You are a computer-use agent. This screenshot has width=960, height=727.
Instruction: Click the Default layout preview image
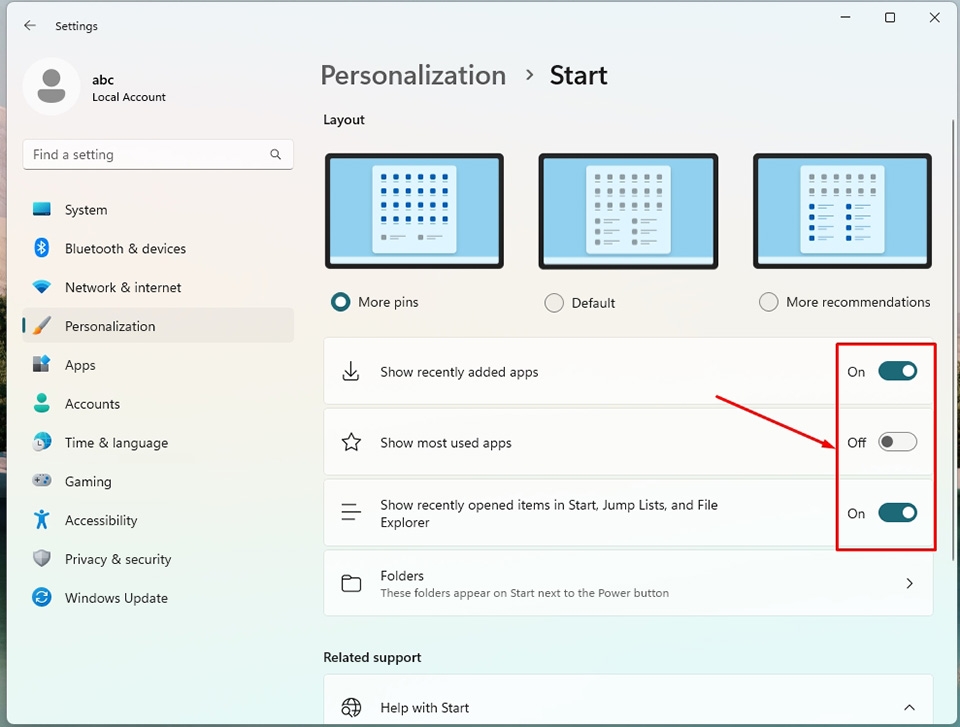pyautogui.click(x=628, y=211)
